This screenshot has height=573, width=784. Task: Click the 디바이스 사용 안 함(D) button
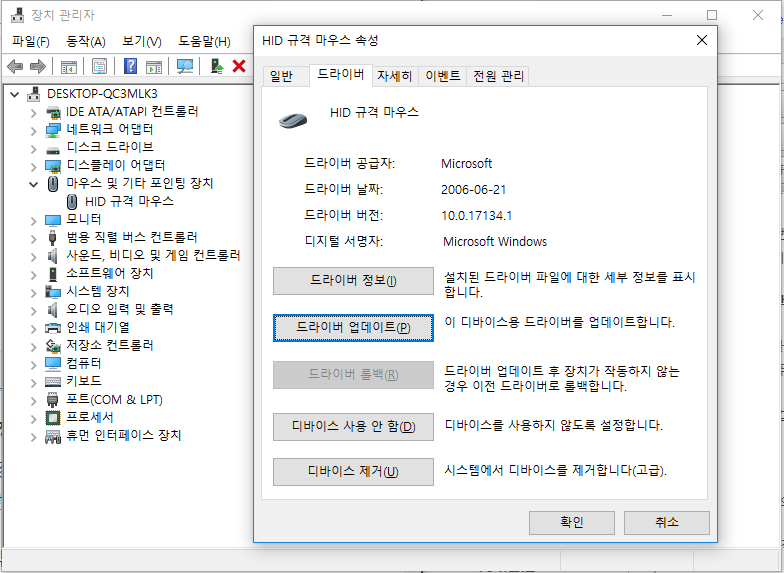[353, 427]
